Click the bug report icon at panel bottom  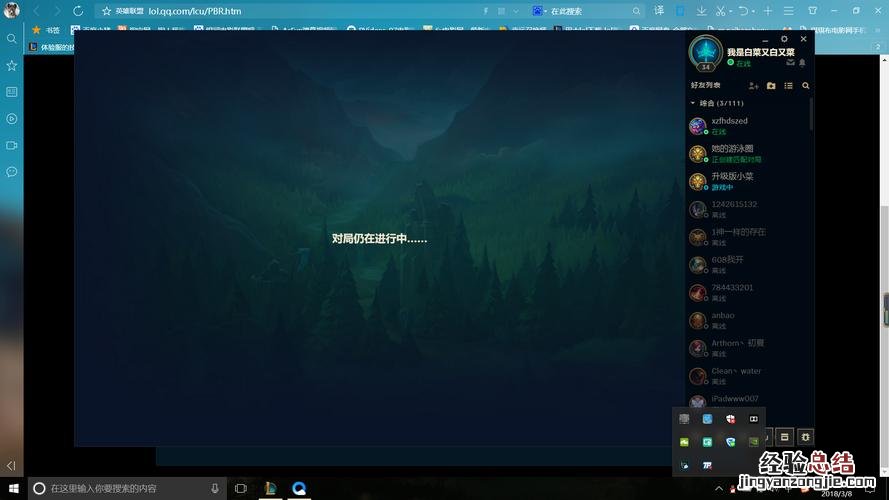[x=806, y=437]
